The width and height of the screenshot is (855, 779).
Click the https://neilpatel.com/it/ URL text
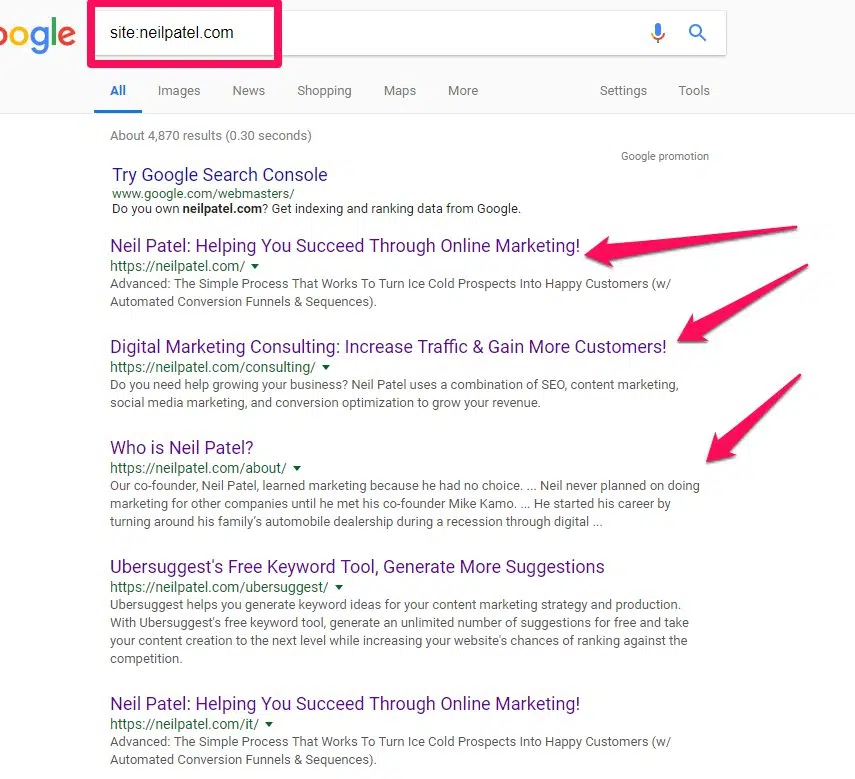click(x=184, y=724)
